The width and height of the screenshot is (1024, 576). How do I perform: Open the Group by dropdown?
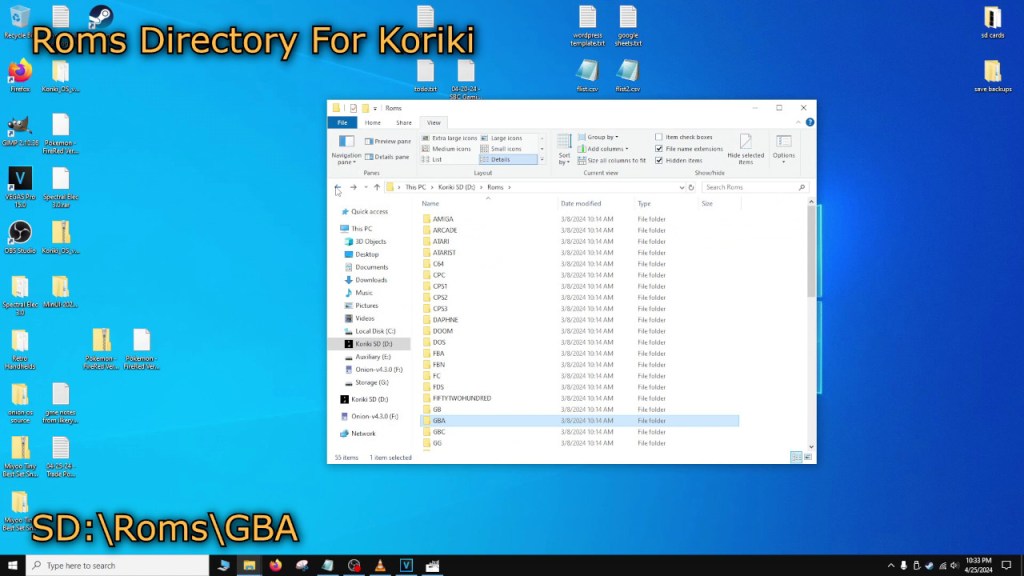600,136
